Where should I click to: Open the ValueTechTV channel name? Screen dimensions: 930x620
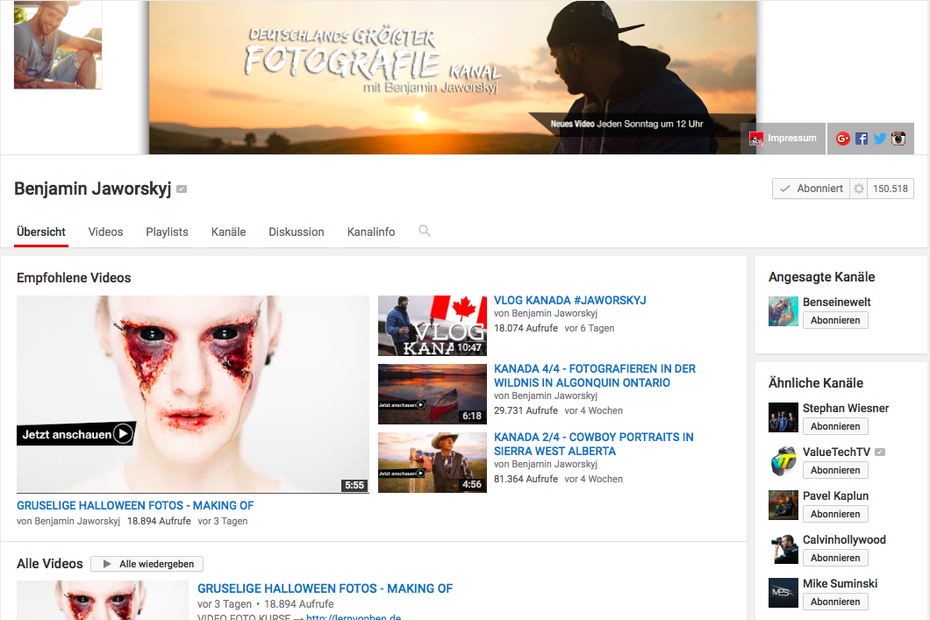[x=836, y=452]
